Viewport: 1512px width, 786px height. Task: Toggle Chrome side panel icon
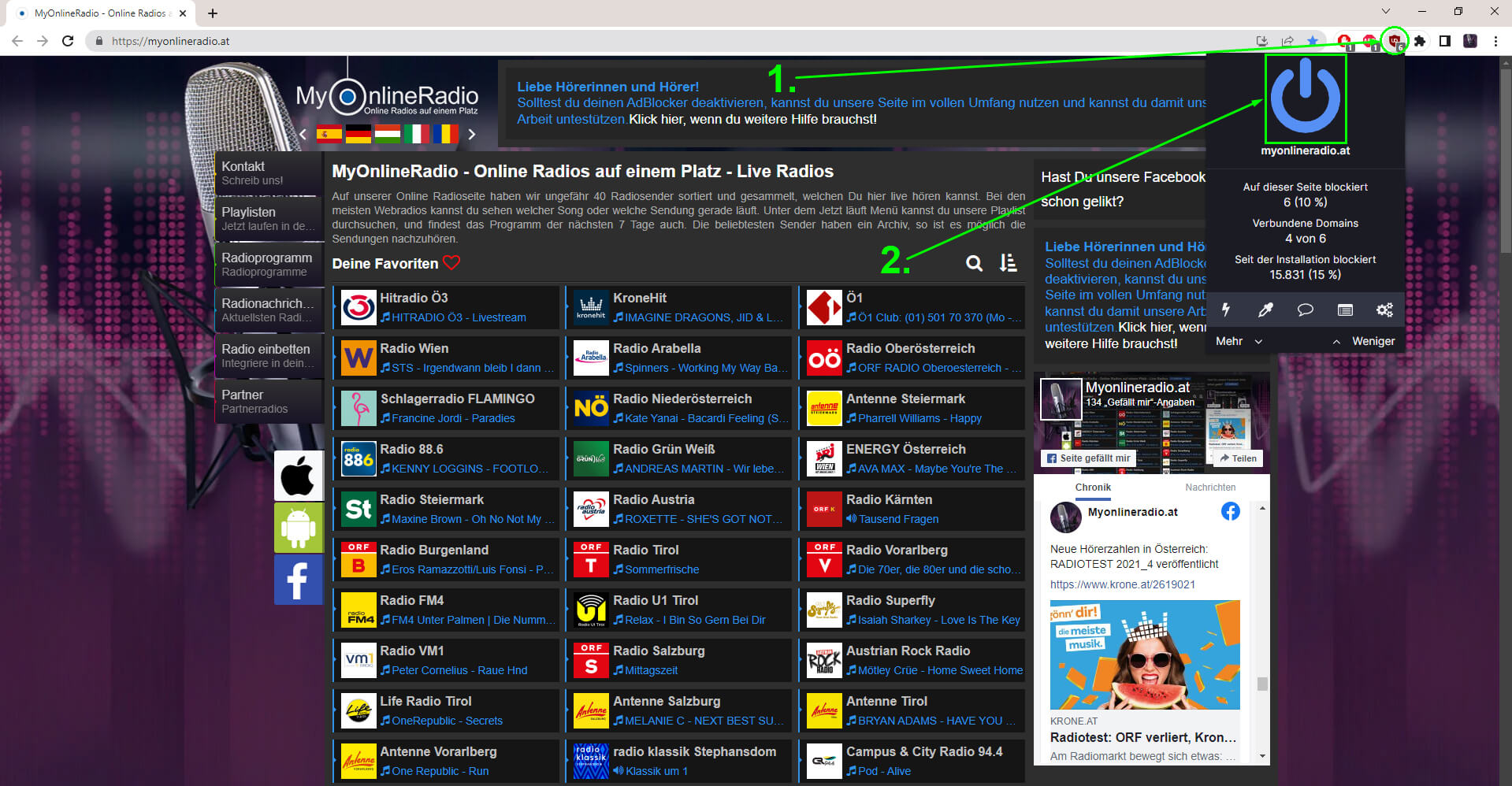click(1445, 41)
